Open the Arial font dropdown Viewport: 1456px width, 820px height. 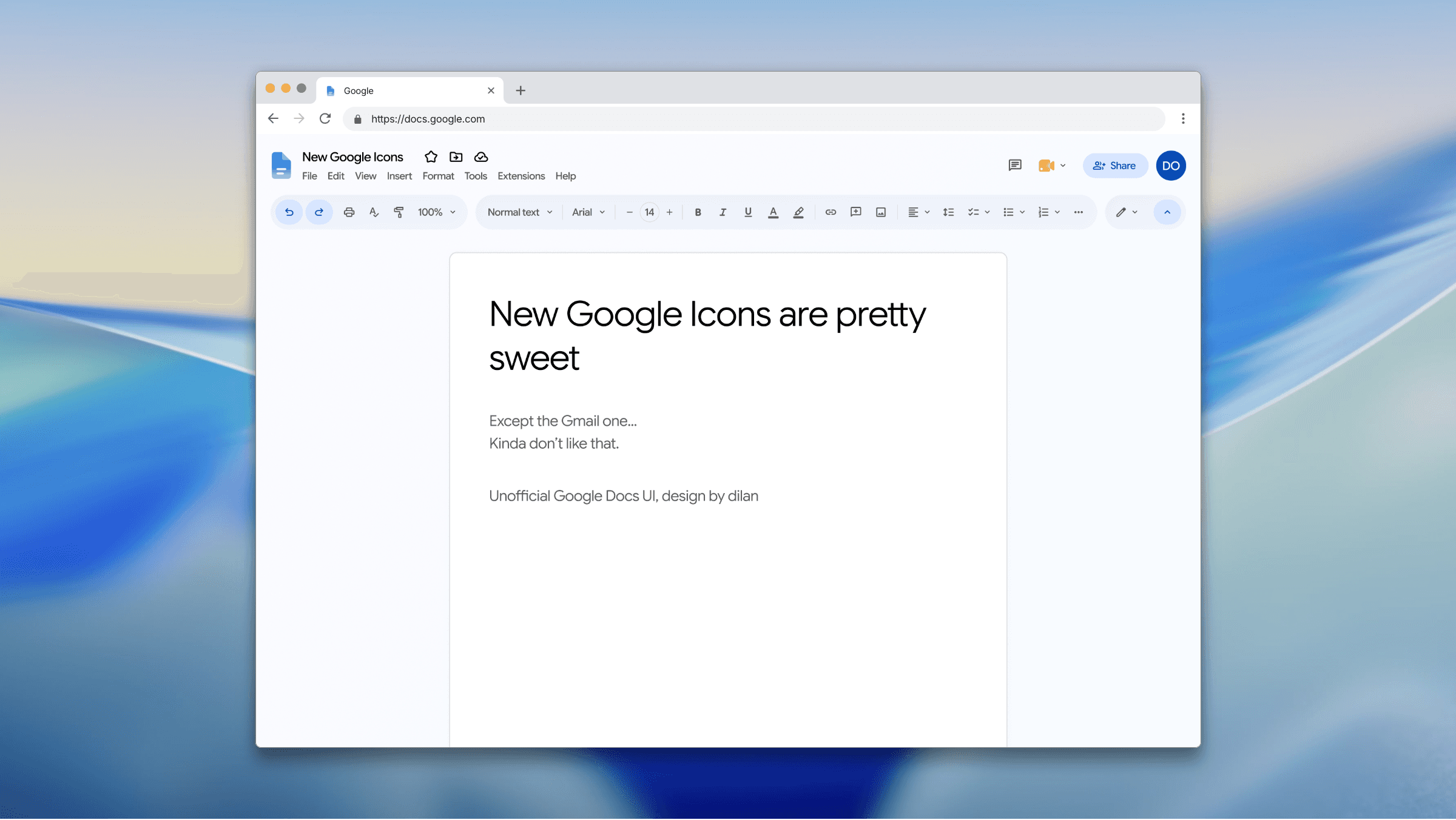pyautogui.click(x=588, y=212)
